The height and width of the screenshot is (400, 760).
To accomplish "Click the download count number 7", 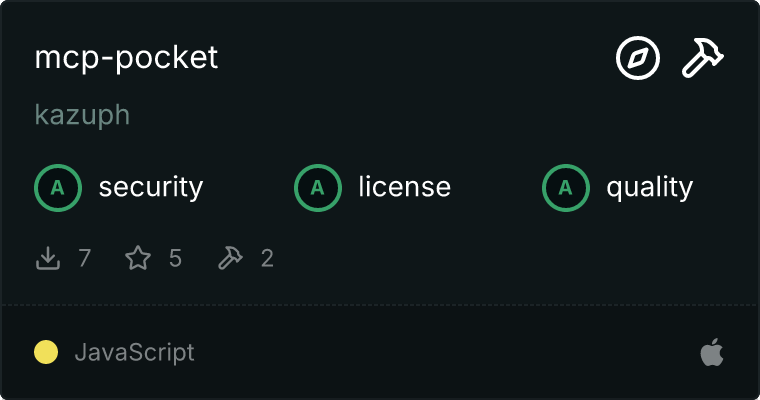I will 84,259.
